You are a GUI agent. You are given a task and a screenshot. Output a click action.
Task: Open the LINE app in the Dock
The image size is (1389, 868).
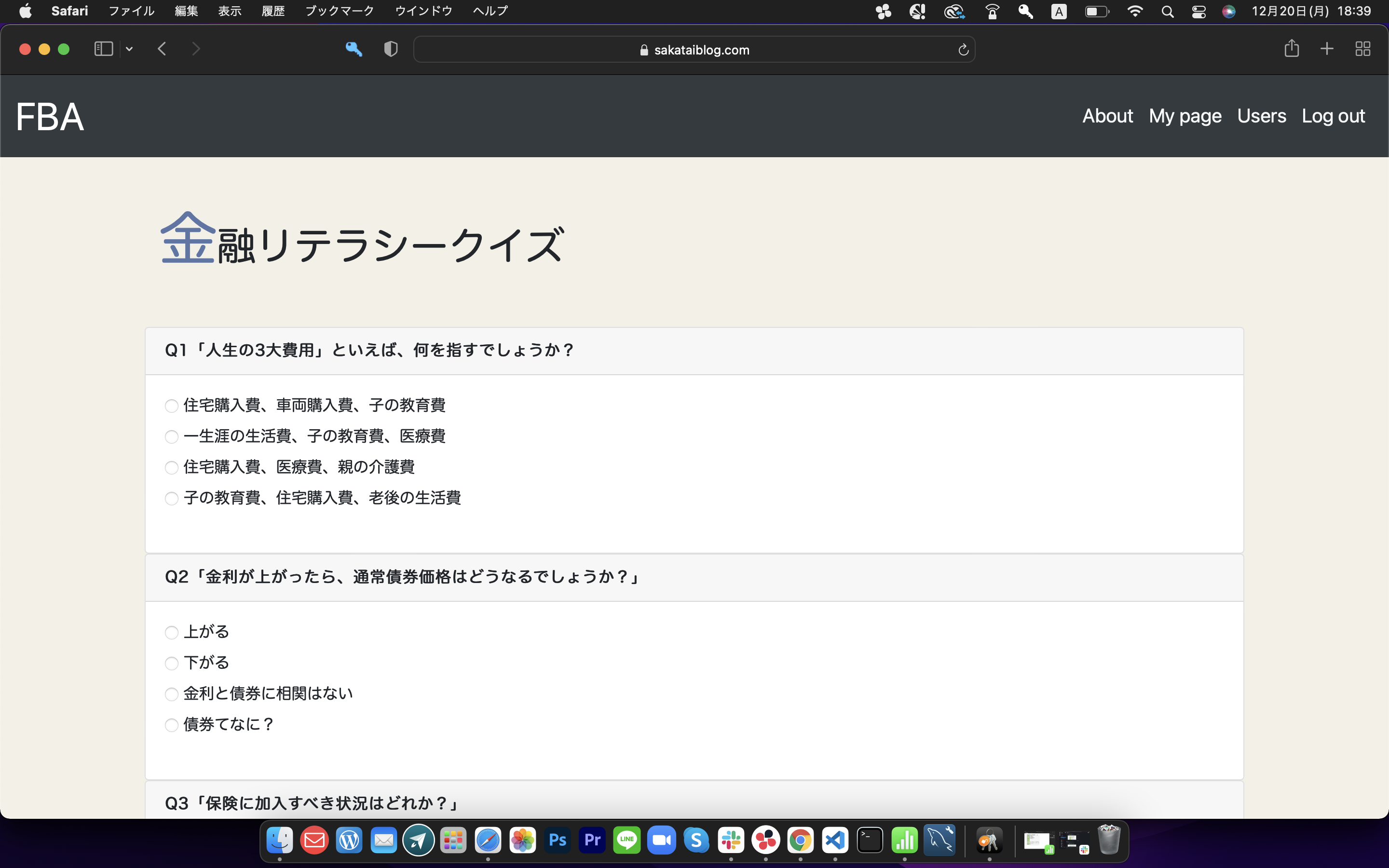(x=627, y=839)
